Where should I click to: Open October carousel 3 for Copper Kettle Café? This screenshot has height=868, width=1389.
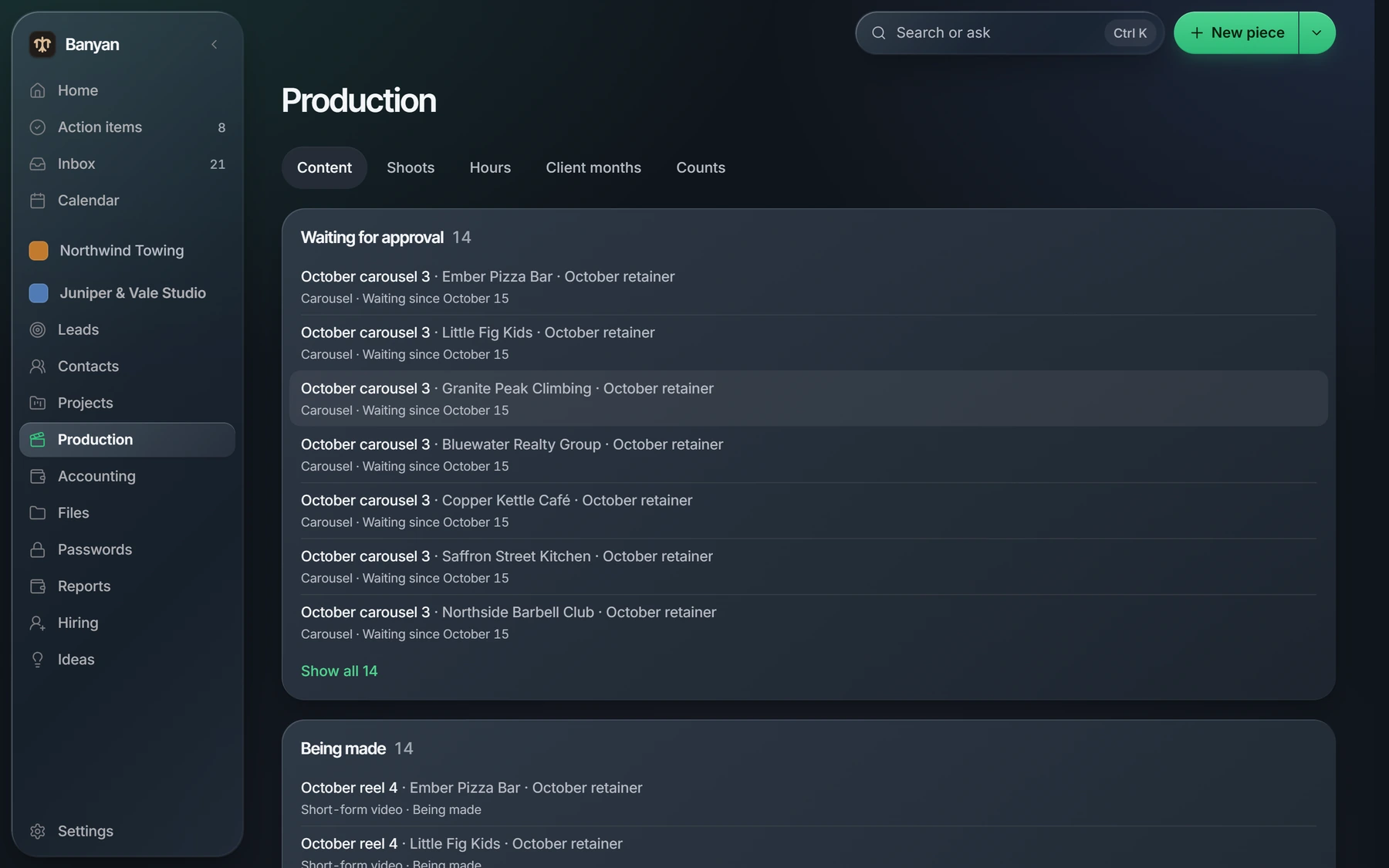(x=809, y=510)
